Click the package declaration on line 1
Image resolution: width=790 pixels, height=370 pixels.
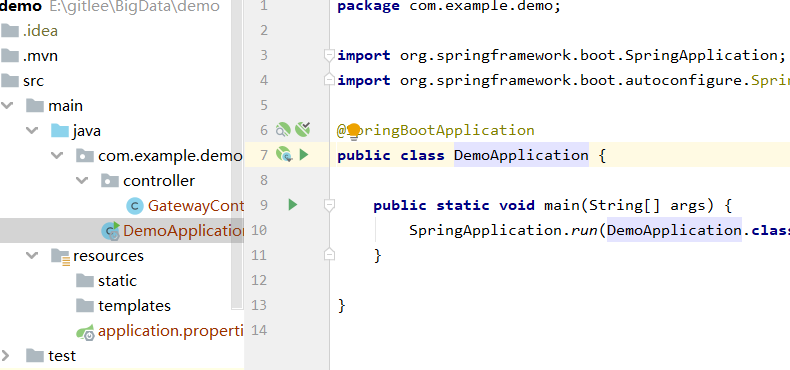pyautogui.click(x=449, y=7)
